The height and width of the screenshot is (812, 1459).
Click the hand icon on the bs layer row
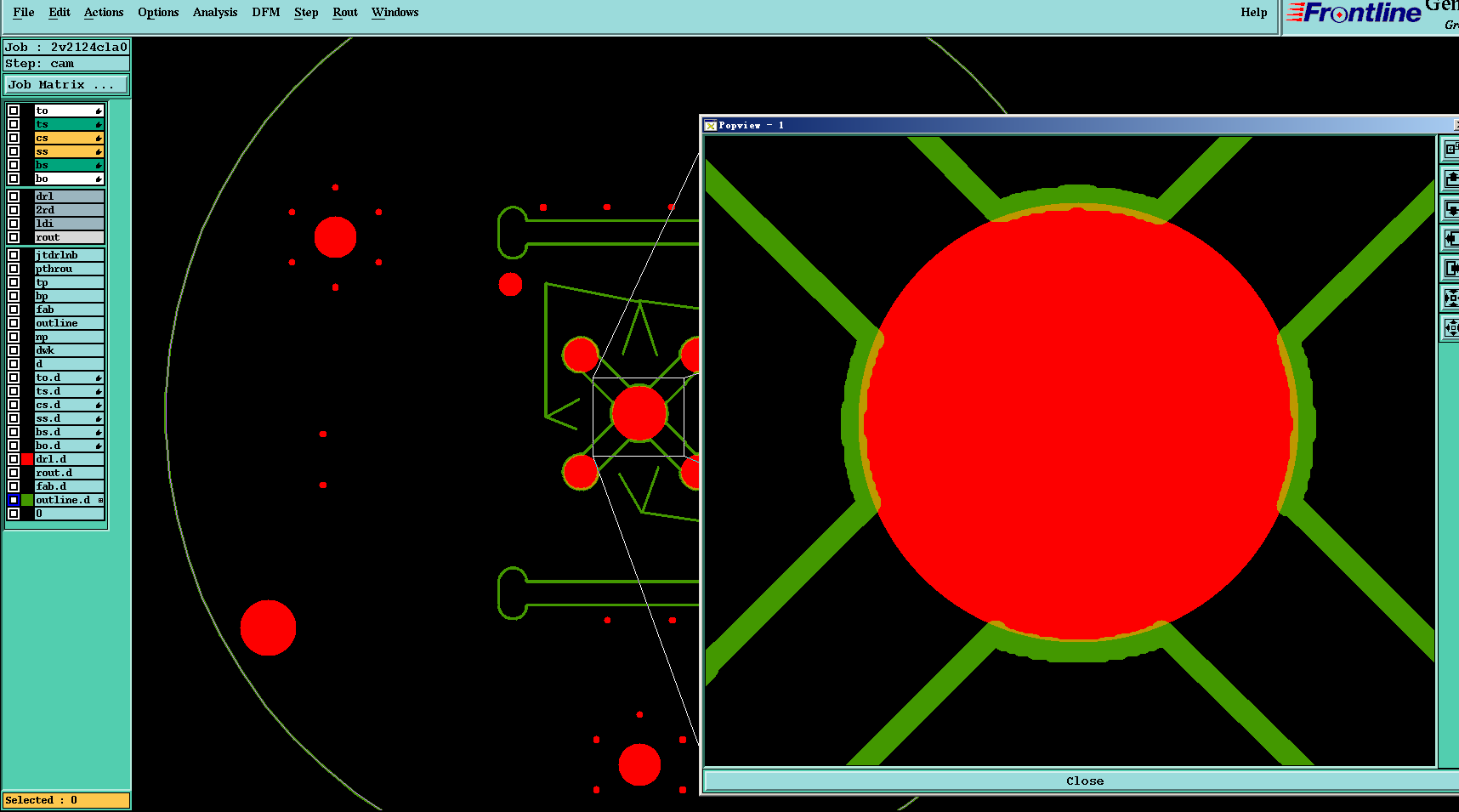pos(99,166)
